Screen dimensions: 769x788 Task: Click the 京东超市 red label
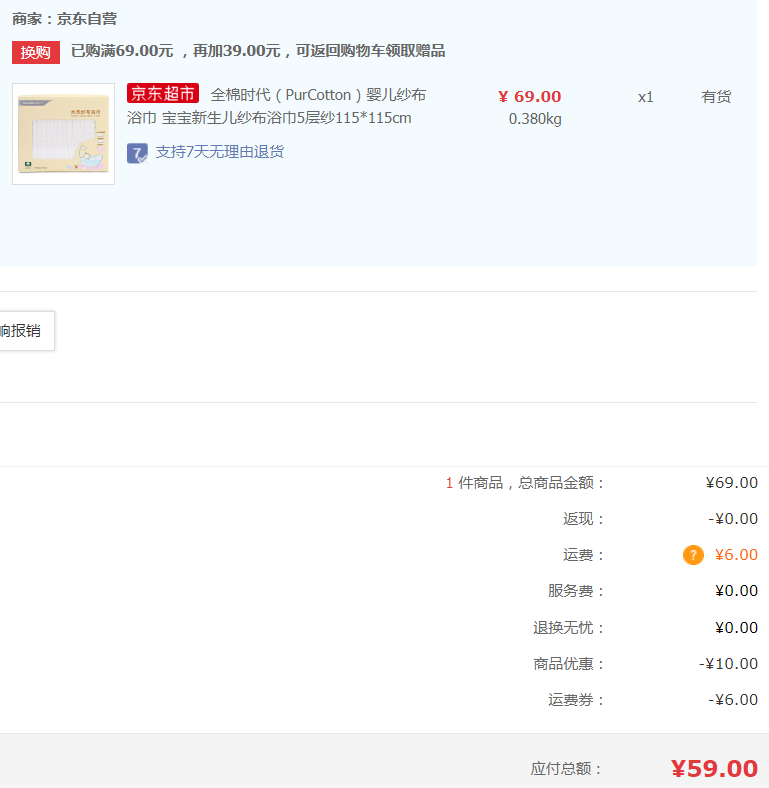[163, 93]
